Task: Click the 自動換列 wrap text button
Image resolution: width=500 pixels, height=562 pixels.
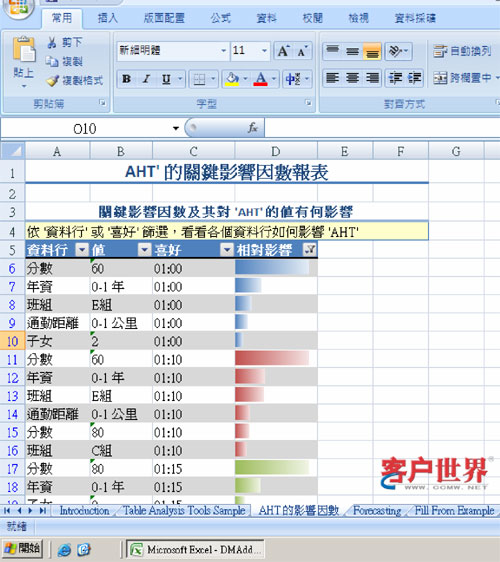Action: (x=462, y=51)
